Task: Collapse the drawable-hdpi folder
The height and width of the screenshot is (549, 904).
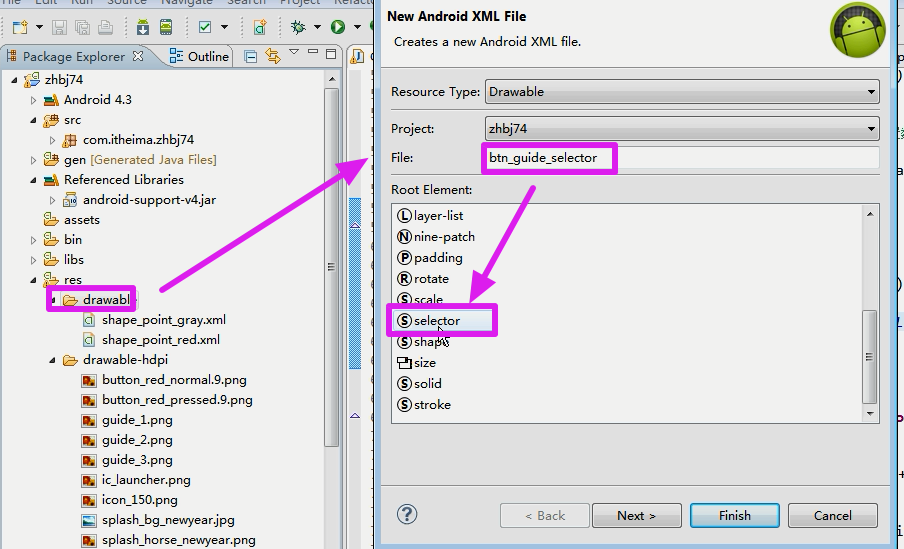Action: tap(52, 360)
